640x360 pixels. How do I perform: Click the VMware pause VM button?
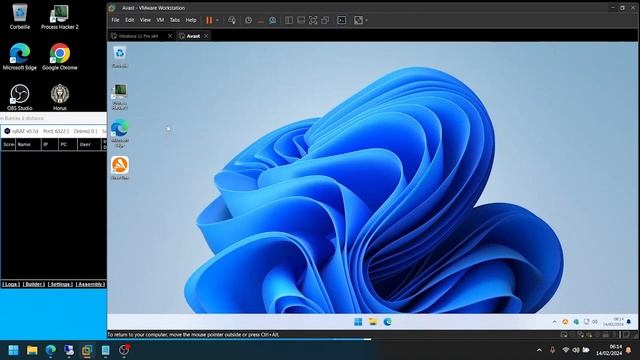(x=209, y=20)
